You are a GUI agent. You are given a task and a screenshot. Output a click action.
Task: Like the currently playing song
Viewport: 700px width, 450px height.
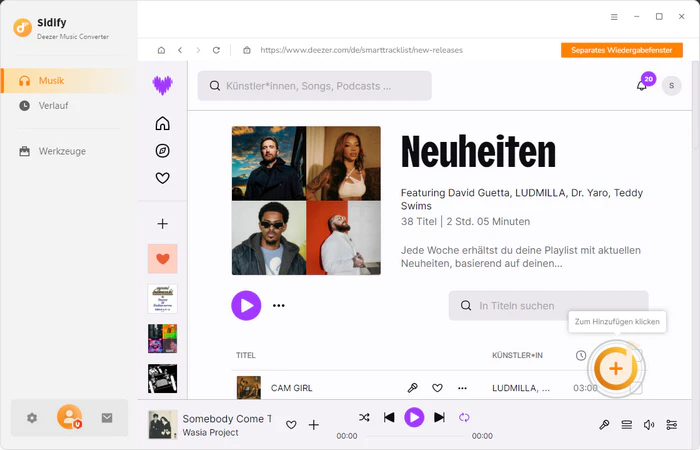291,425
